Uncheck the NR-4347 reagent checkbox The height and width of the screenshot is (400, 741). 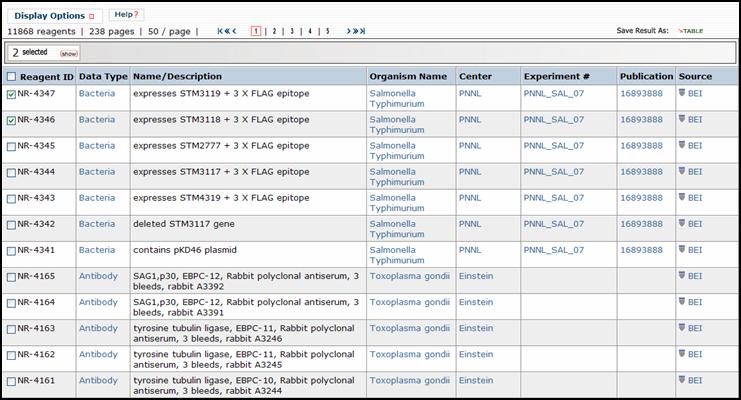click(x=11, y=94)
